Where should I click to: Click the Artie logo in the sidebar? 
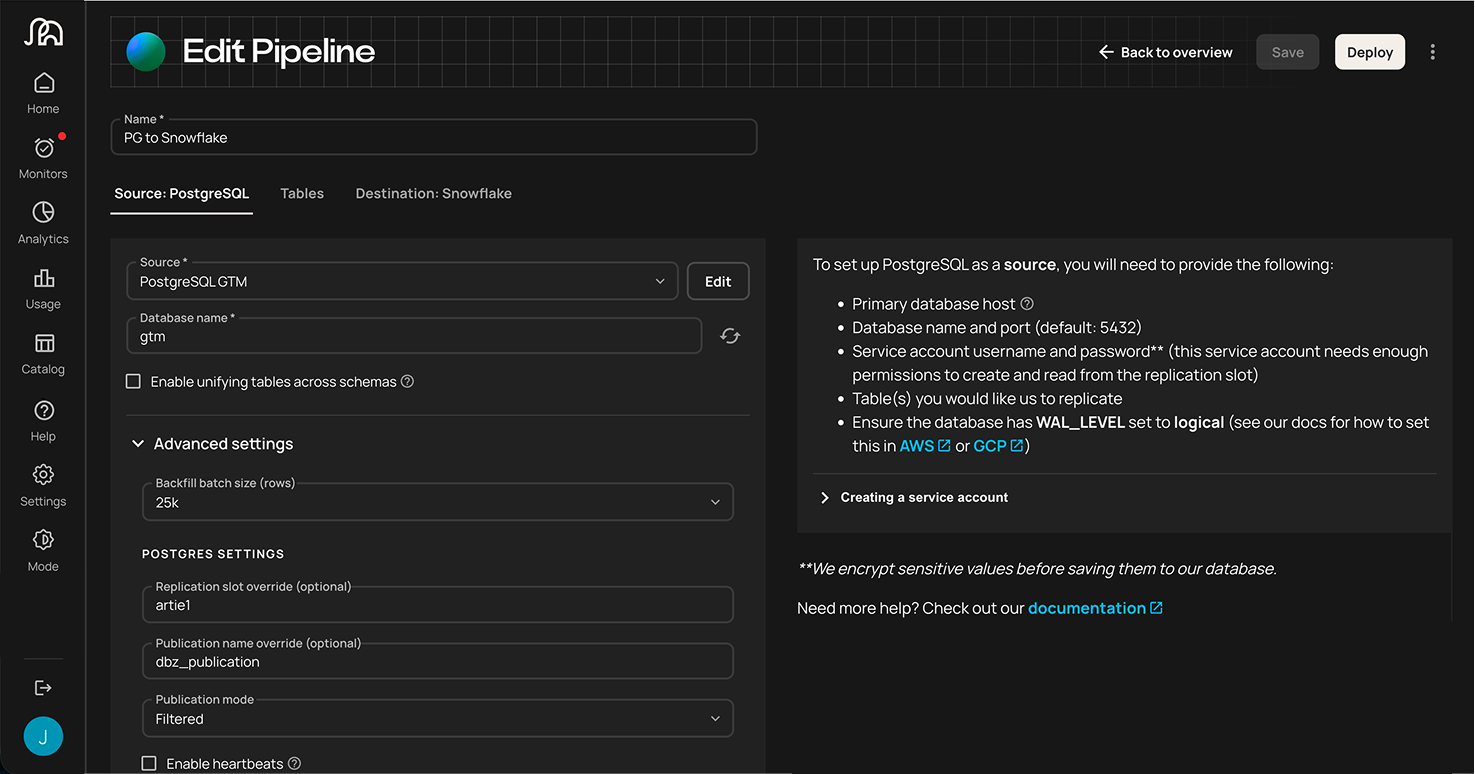click(43, 33)
